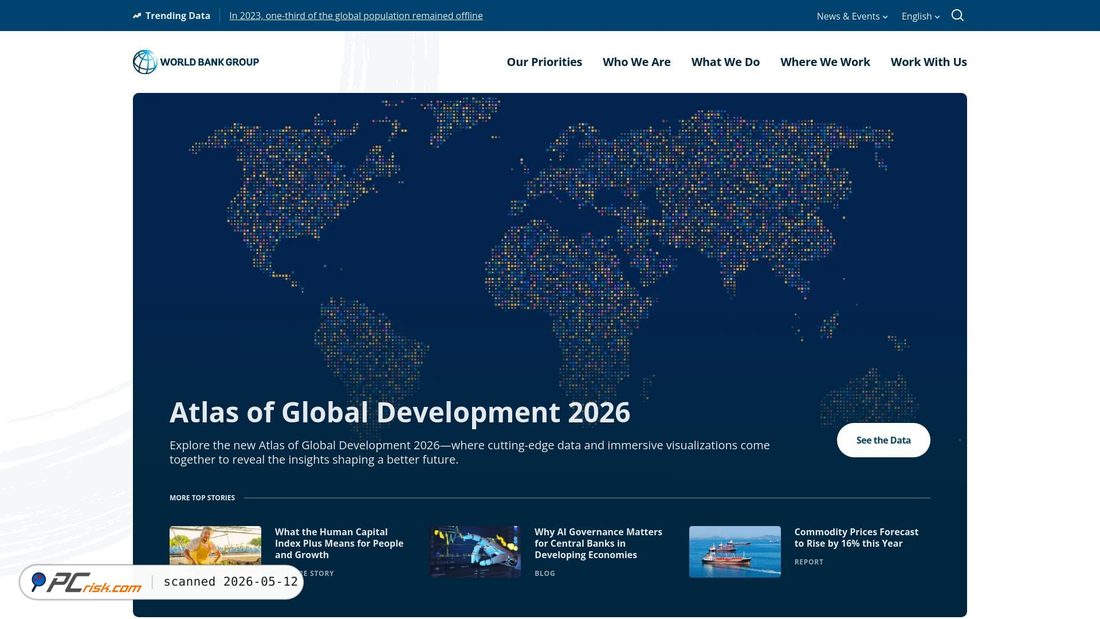Open the What We Do menu
1100x619 pixels.
pos(725,62)
